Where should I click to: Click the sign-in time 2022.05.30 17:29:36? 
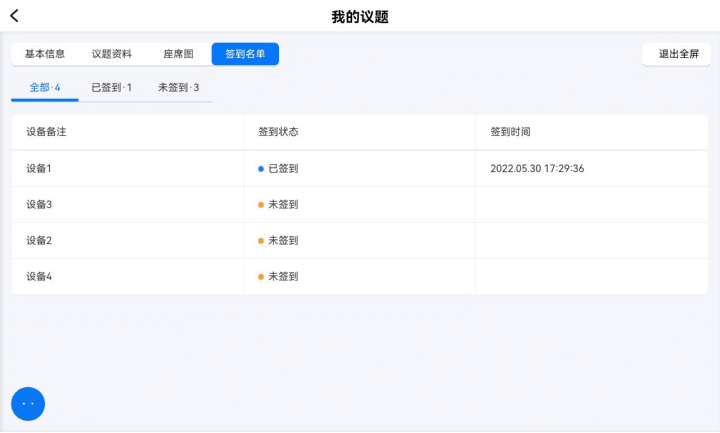coord(537,169)
